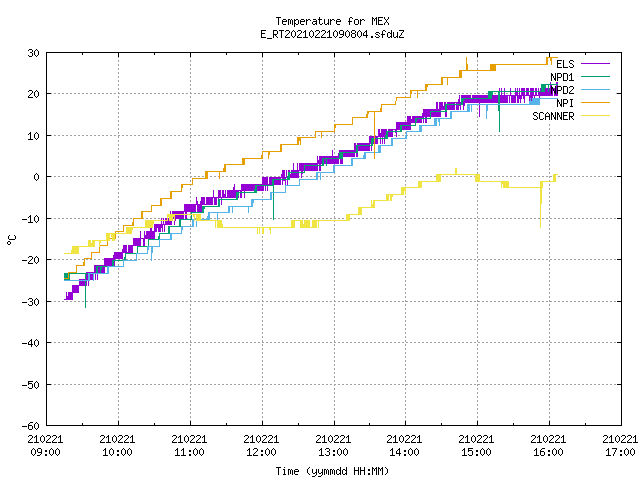Click the NPD2 legend label
This screenshot has height=480, width=640.
(562, 90)
